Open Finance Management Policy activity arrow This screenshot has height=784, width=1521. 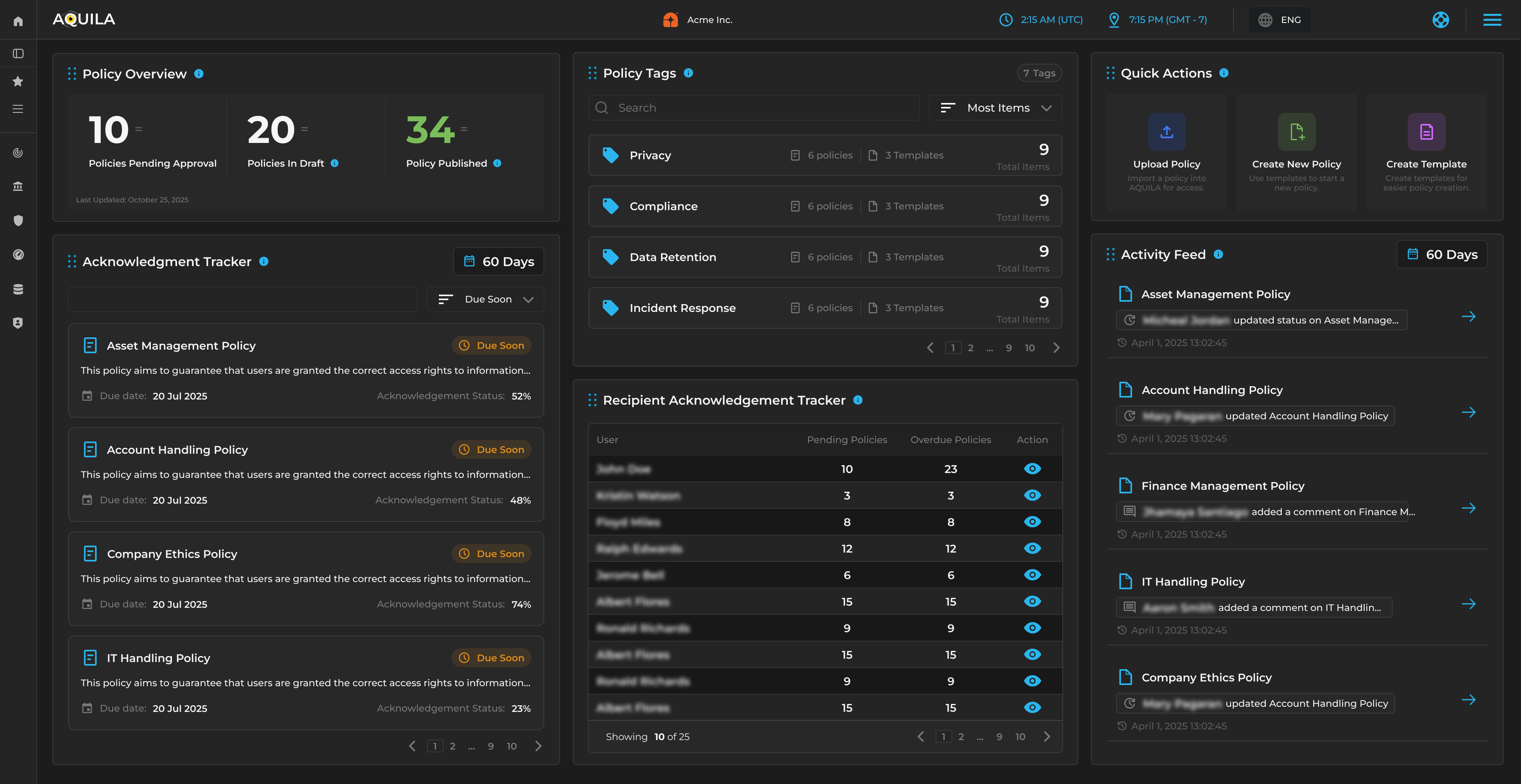pyautogui.click(x=1468, y=508)
